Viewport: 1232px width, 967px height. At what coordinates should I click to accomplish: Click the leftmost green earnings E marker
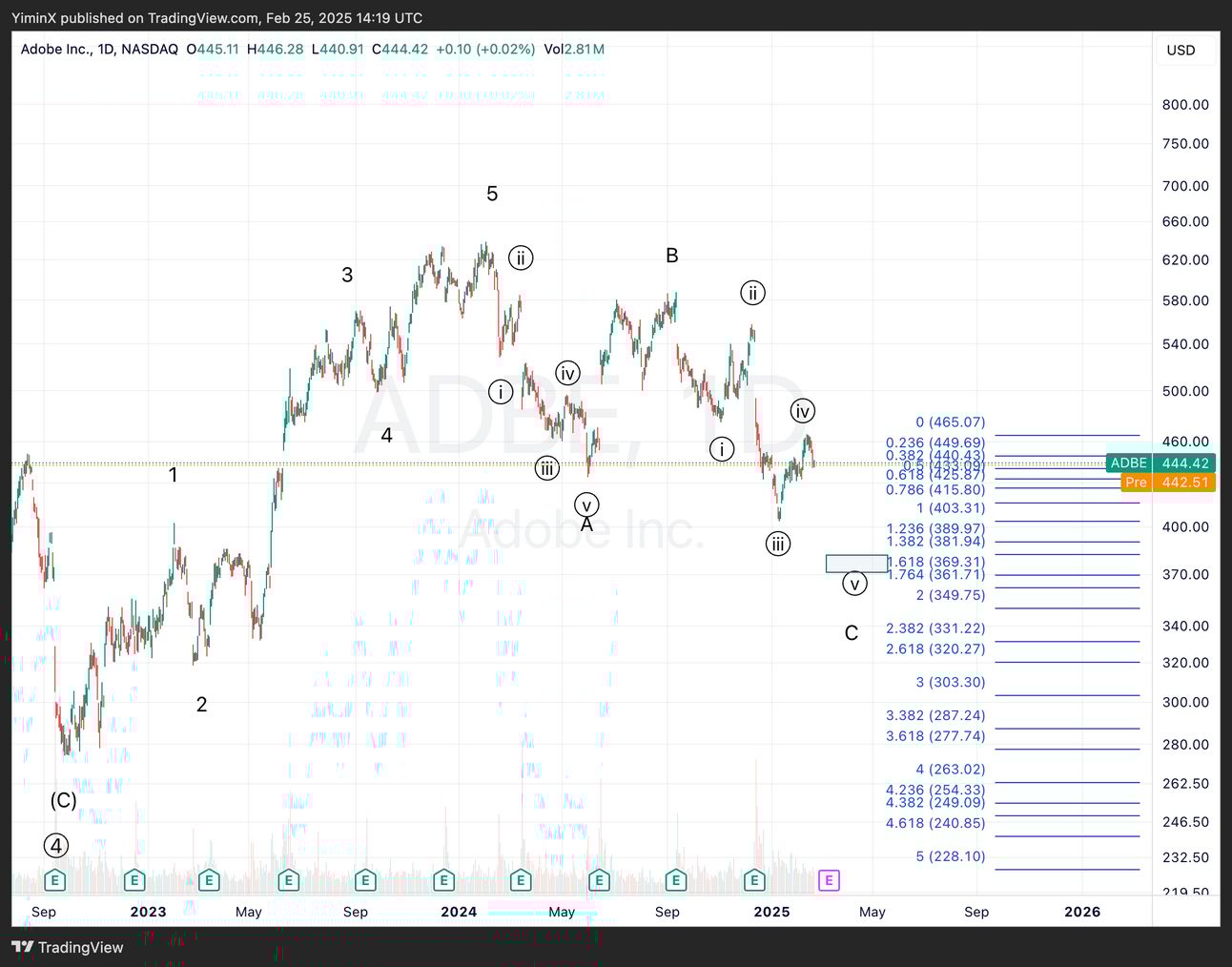pyautogui.click(x=55, y=880)
